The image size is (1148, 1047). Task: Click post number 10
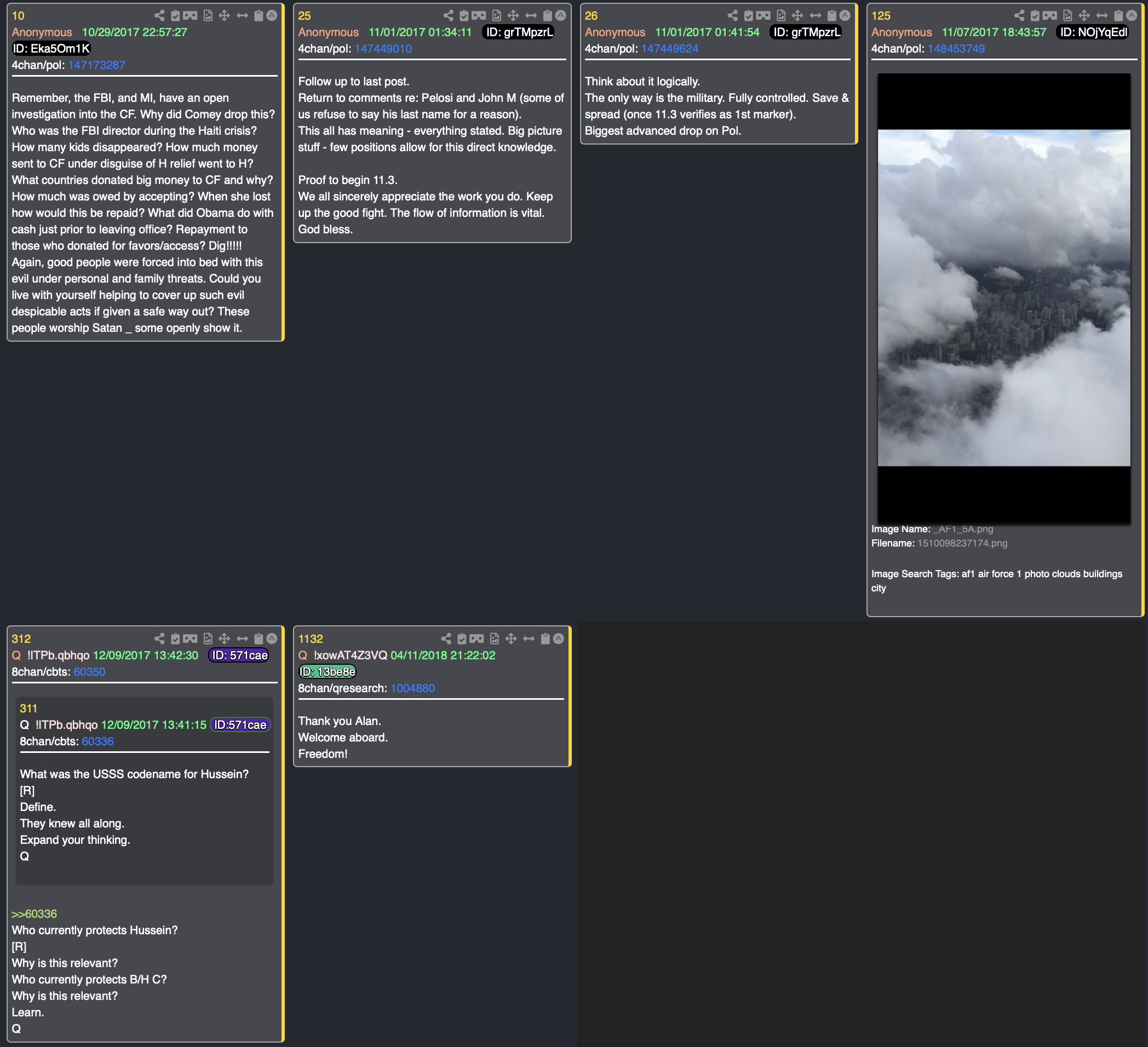coord(18,16)
